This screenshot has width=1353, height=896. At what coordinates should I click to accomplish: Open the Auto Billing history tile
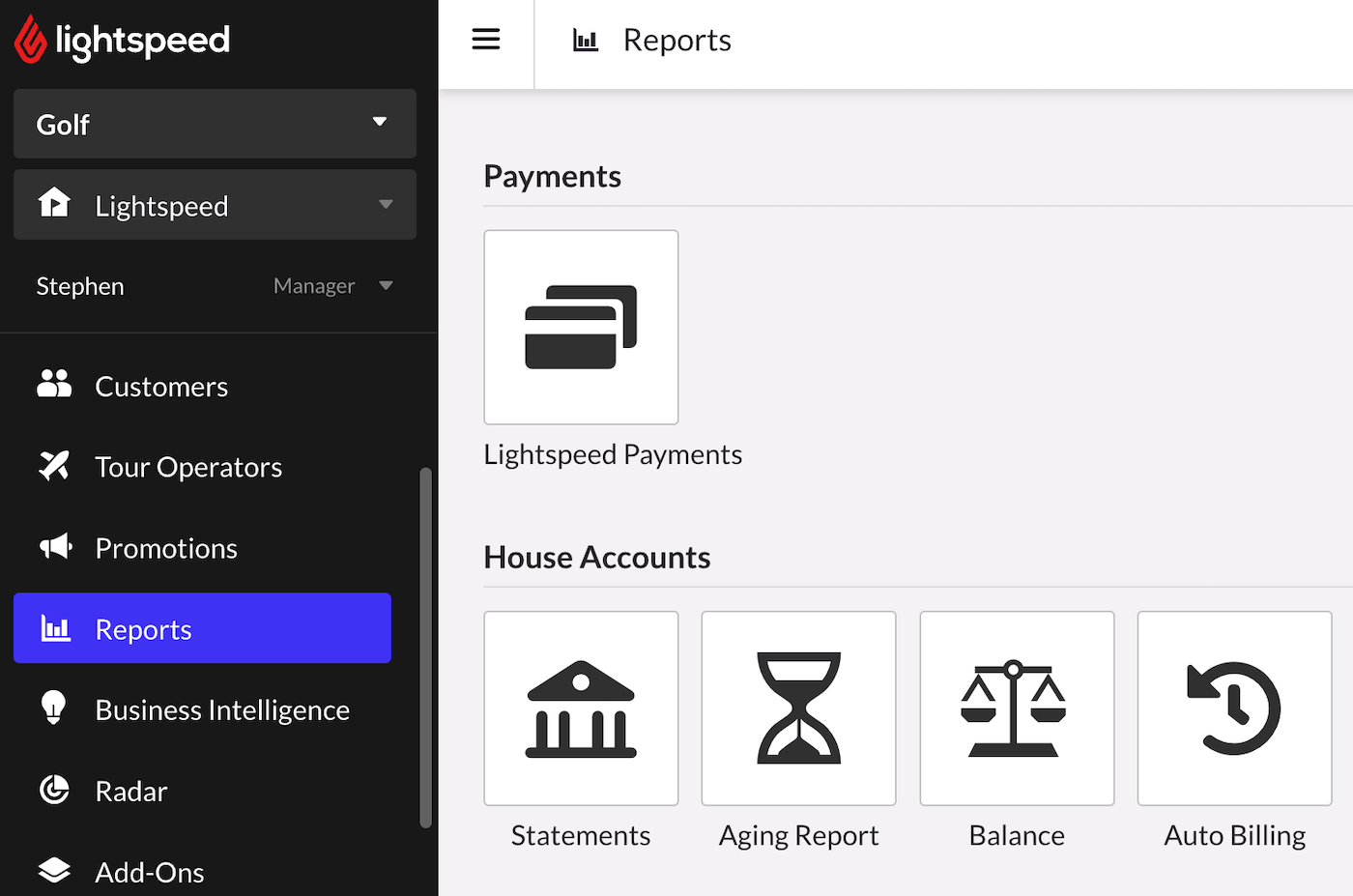pos(1234,708)
